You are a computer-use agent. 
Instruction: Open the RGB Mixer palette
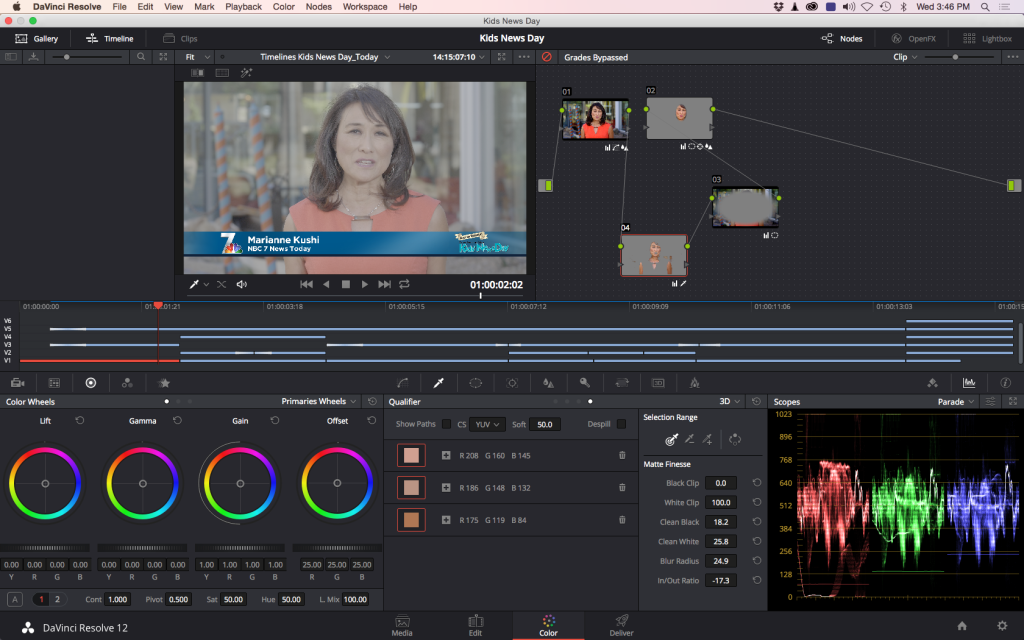(127, 383)
